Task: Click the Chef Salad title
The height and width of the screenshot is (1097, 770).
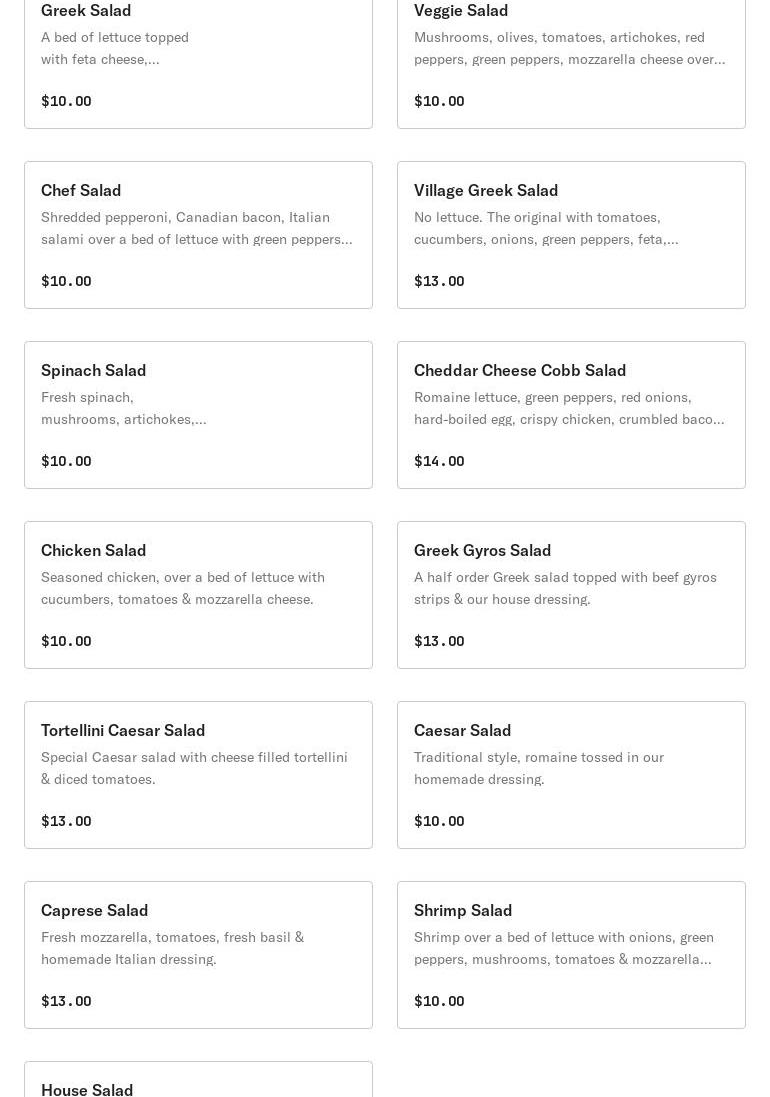Action: click(81, 190)
